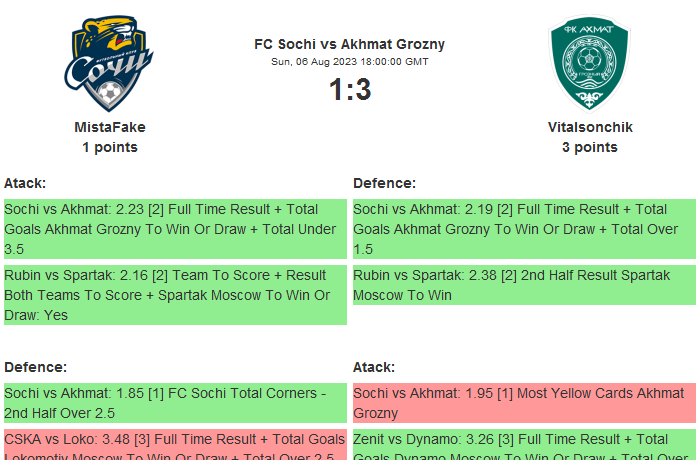The width and height of the screenshot is (700, 460).
Task: Click the lower-right Atack heading
Action: (x=374, y=367)
